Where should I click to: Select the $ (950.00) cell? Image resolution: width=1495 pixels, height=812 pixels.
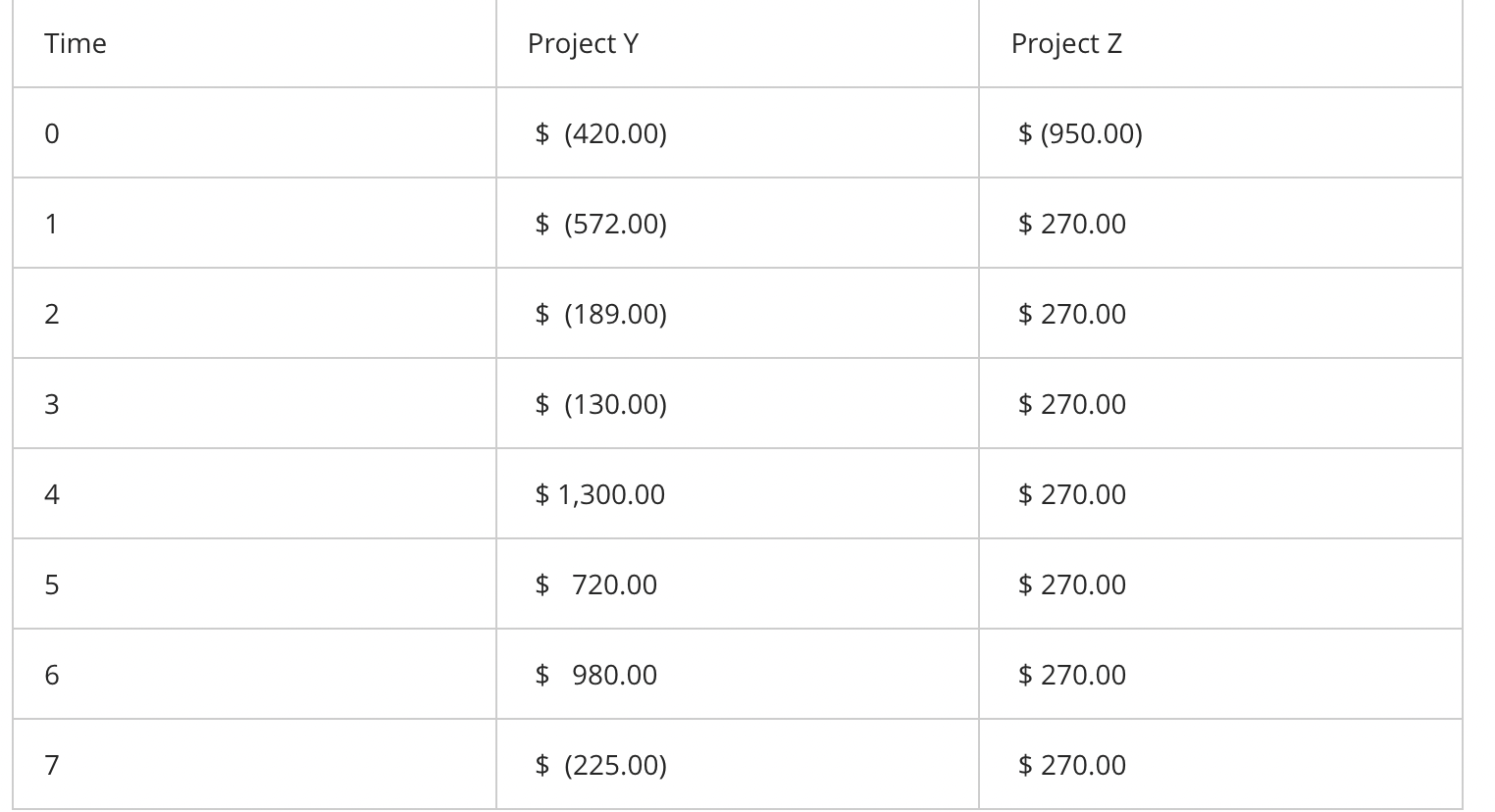pos(1080,133)
